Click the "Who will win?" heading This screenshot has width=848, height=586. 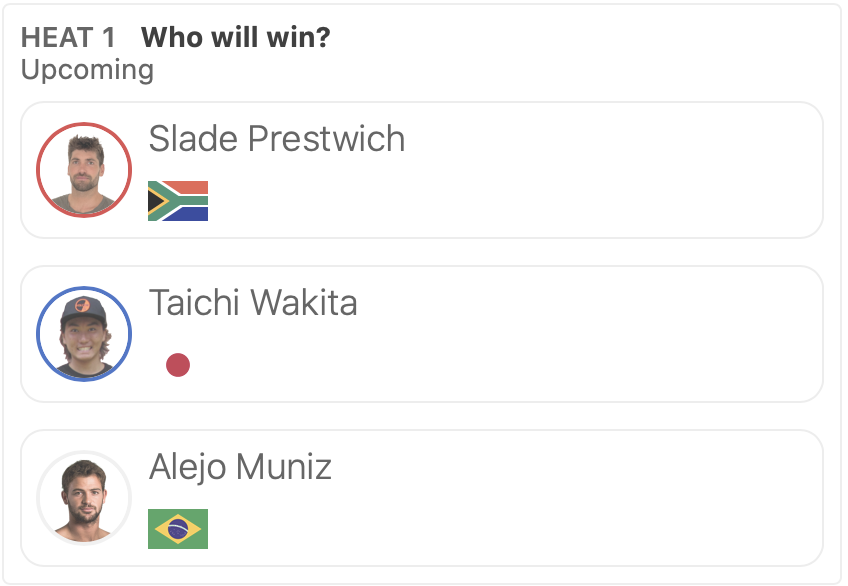coord(236,38)
